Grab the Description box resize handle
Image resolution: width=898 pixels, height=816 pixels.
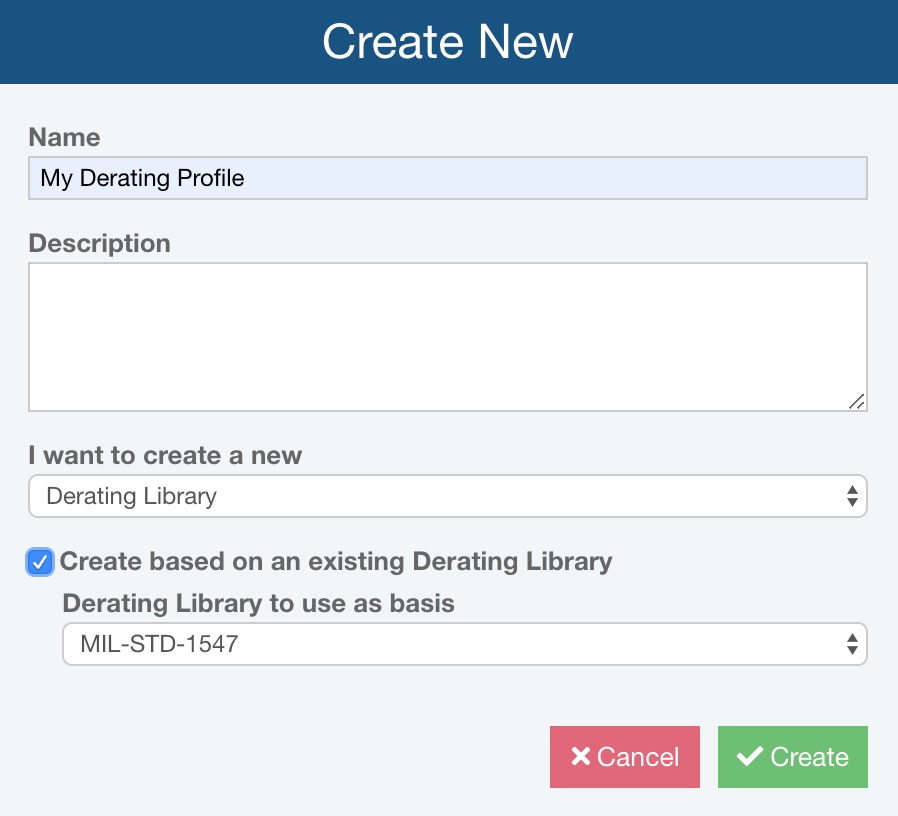[857, 401]
